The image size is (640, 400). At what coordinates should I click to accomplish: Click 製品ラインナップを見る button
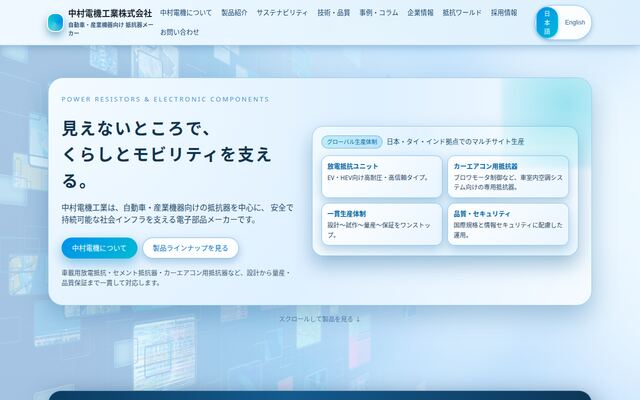point(190,248)
